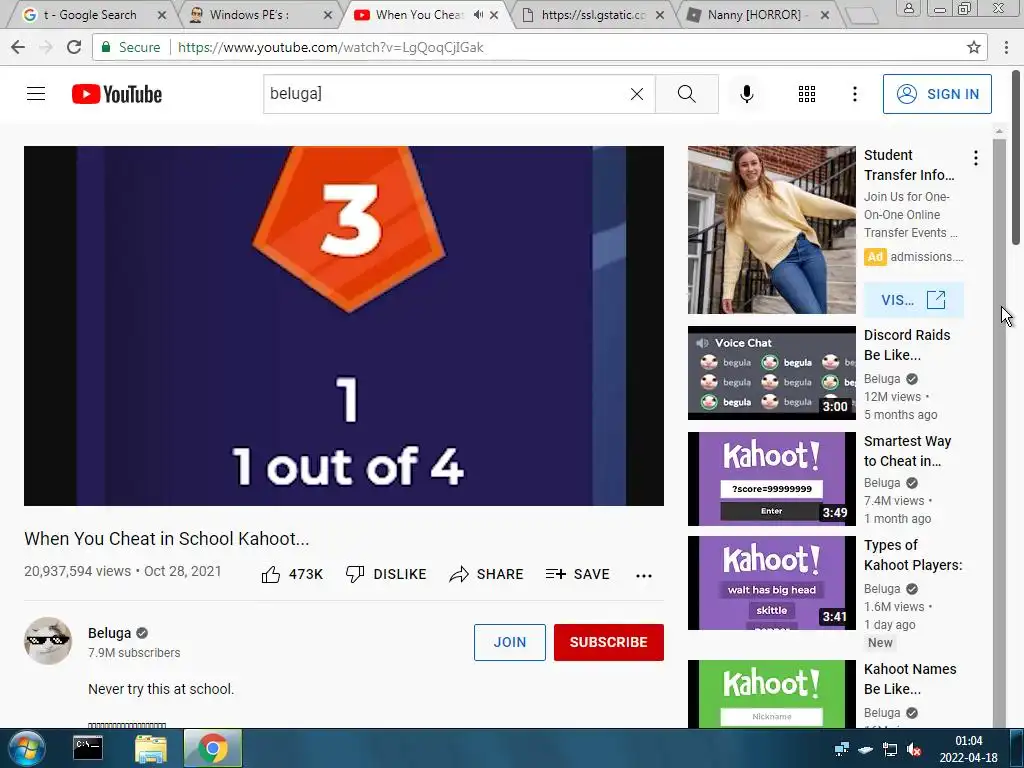Image resolution: width=1024 pixels, height=768 pixels.
Task: Click the SUBSCRIBE button
Action: 609,642
